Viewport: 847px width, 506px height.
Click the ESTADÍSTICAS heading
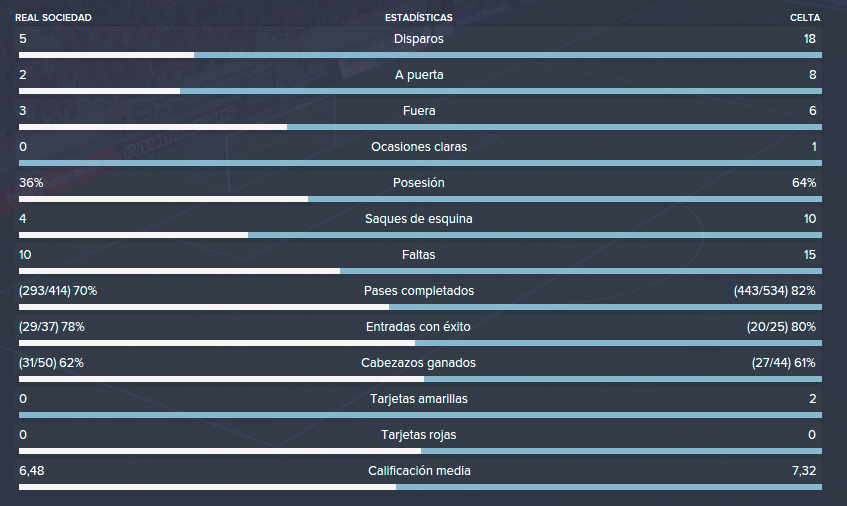[419, 18]
